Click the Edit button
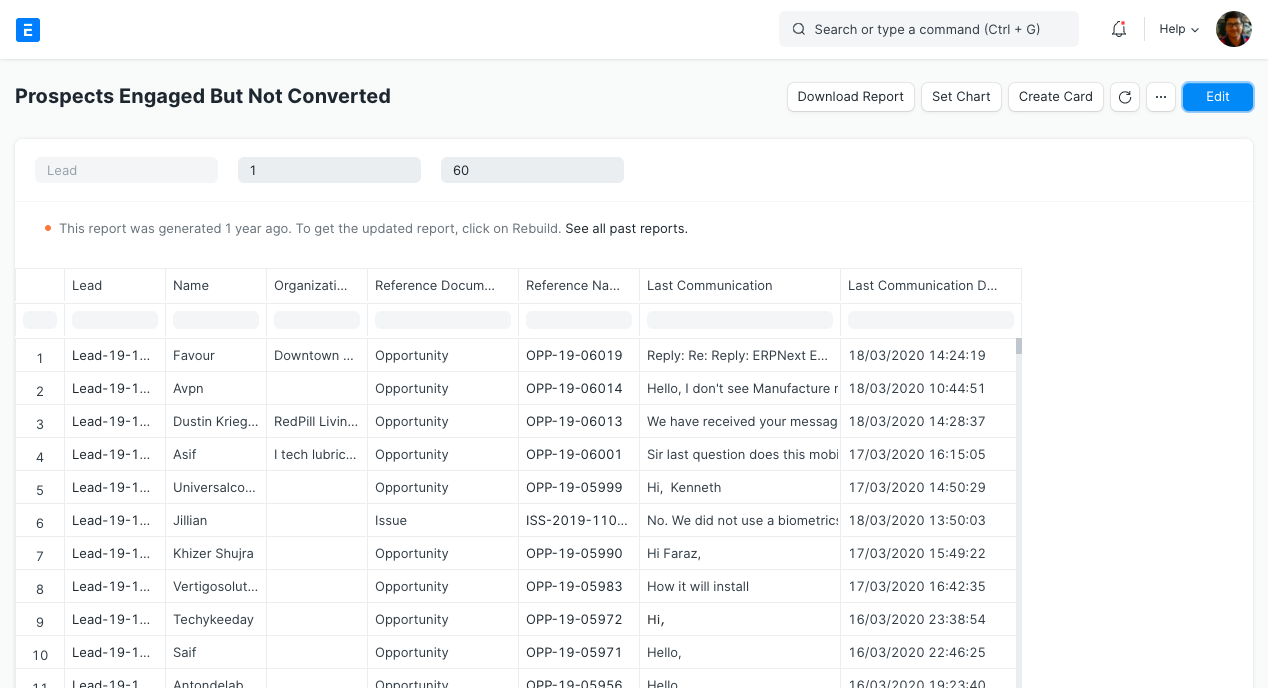 pyautogui.click(x=1217, y=97)
